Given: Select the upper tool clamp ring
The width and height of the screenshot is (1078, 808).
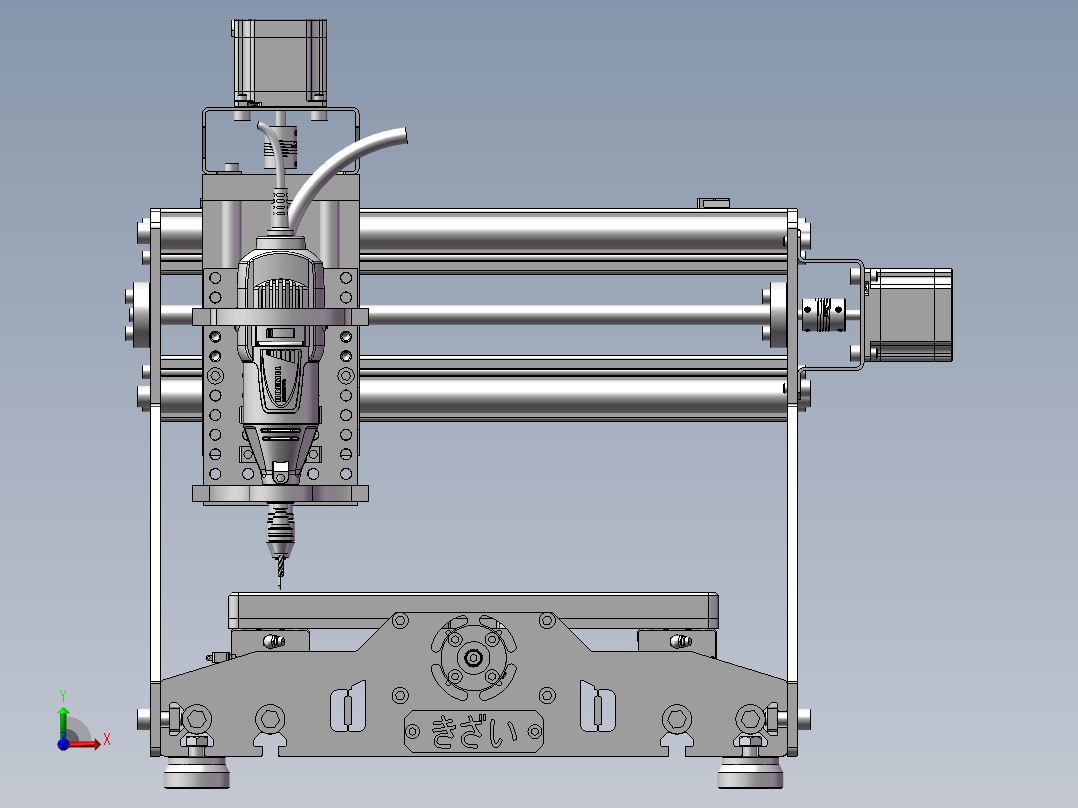Looking at the screenshot, I should pyautogui.click(x=280, y=317).
